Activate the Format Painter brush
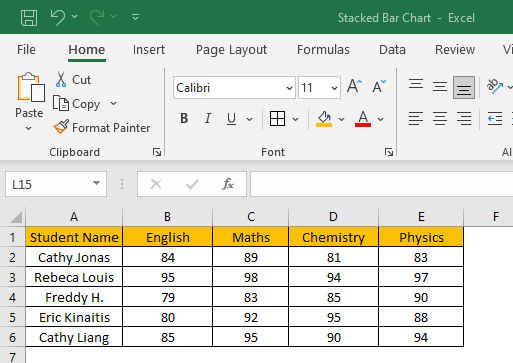 [x=102, y=128]
